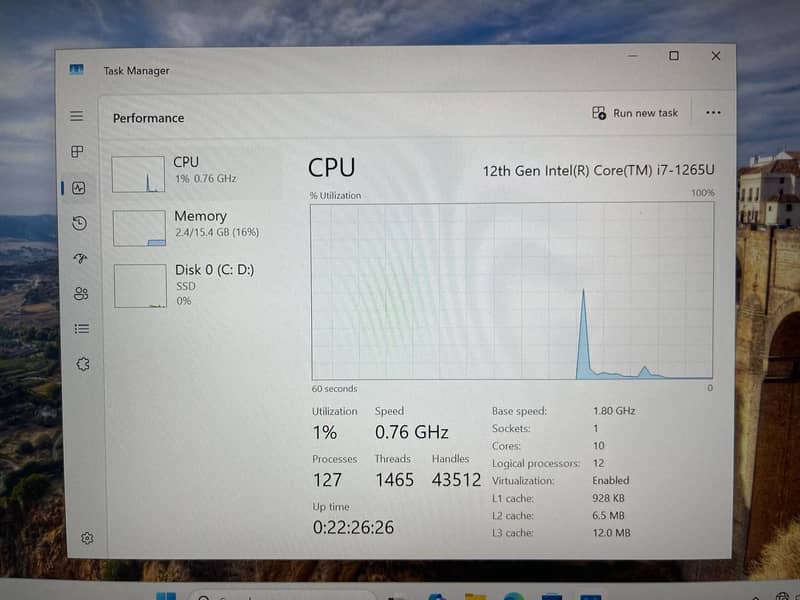Open the Processes page icon
Screen dimensions: 800x600
click(77, 152)
